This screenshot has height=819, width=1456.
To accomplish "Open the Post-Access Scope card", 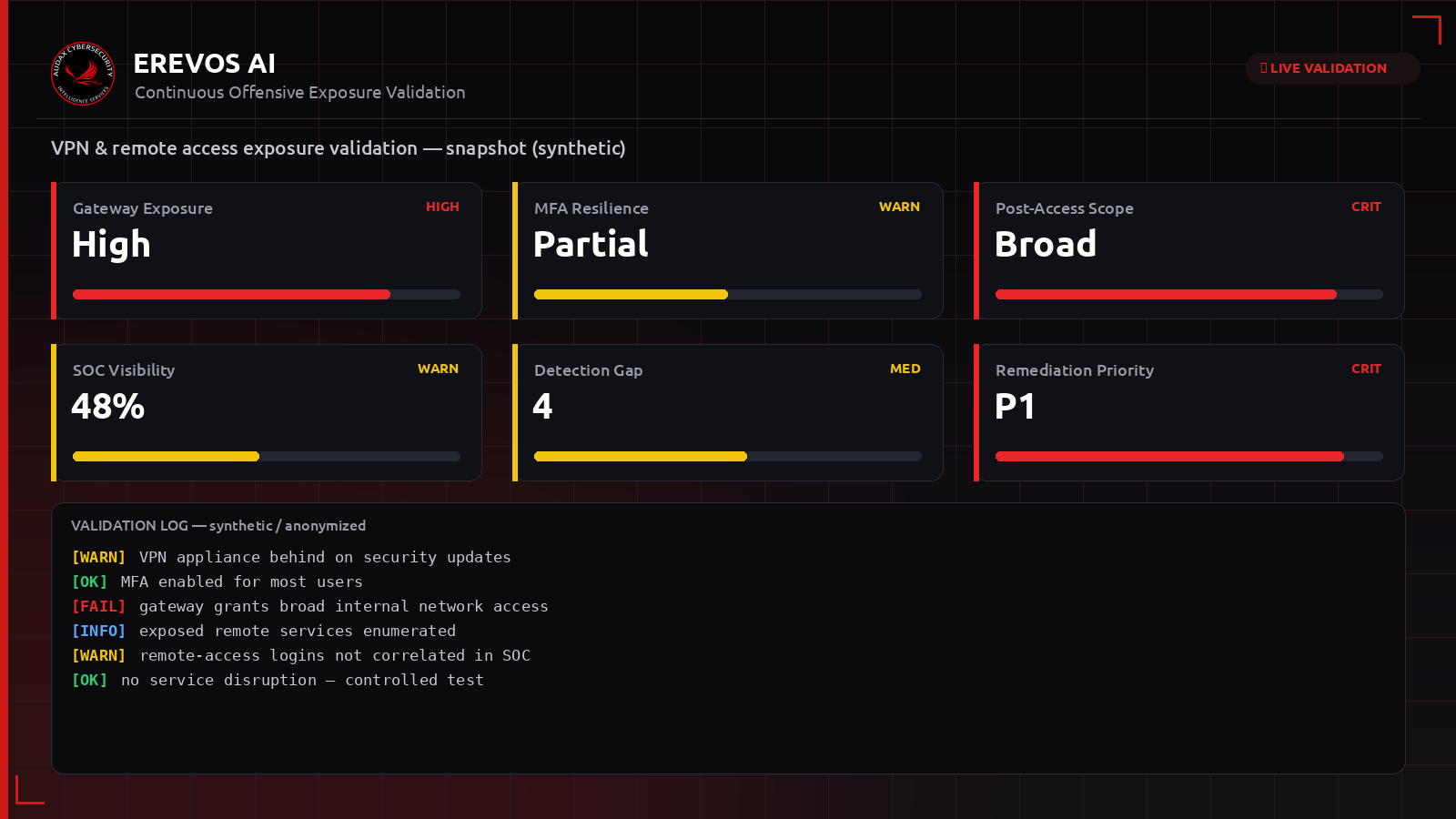I will coord(1189,251).
